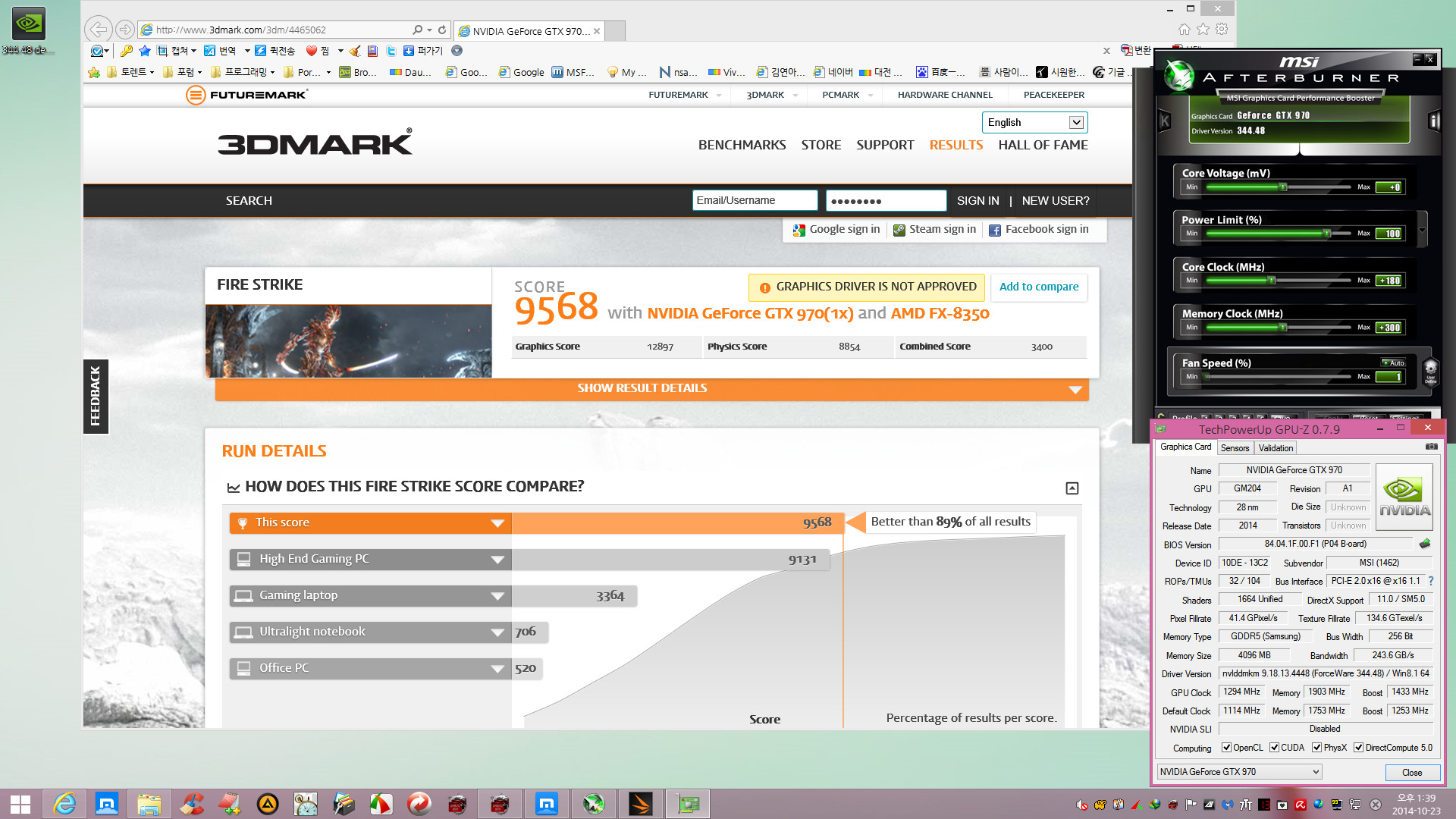
Task: Expand the High End Gaming PC row
Action: coord(497,560)
